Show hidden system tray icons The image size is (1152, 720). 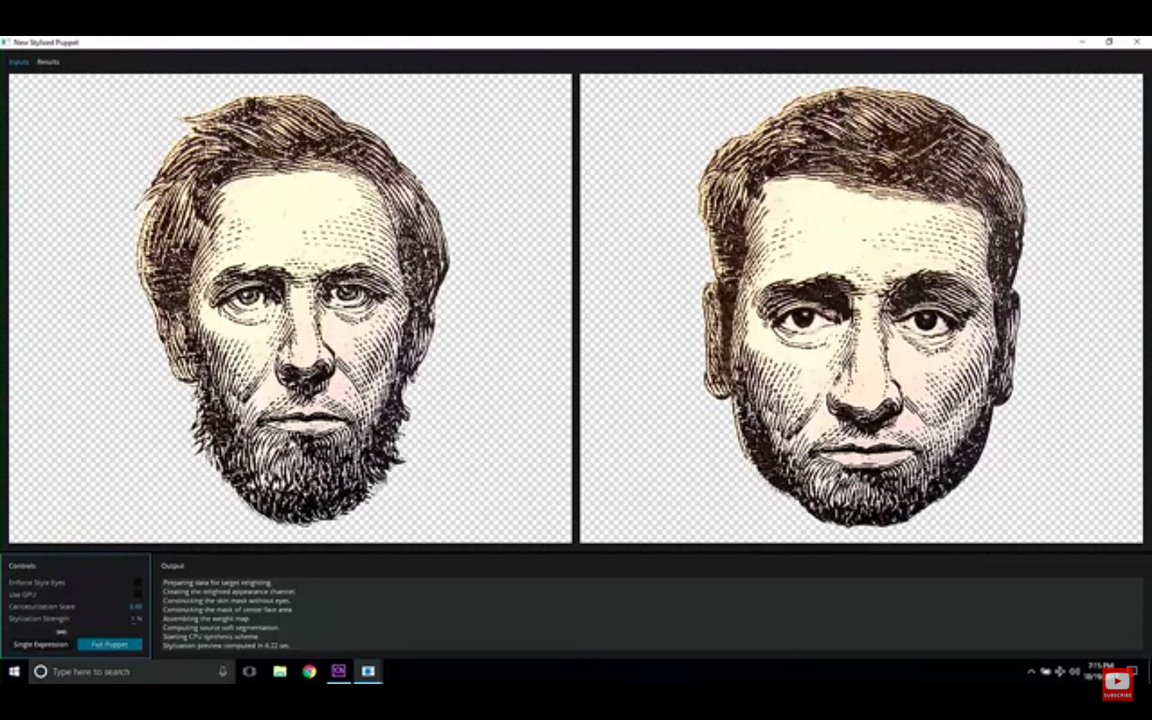click(x=1031, y=672)
